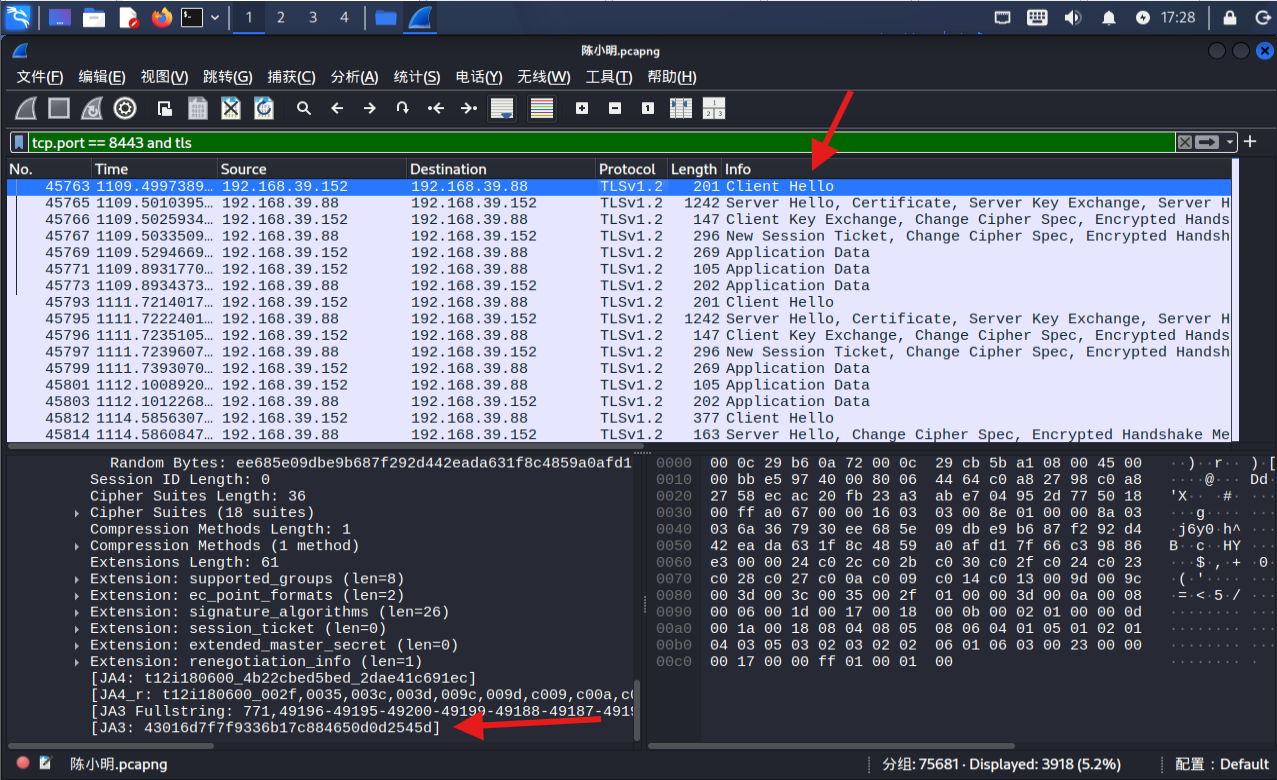This screenshot has width=1277, height=780.
Task: Open the 分析(A) menu
Action: (354, 77)
